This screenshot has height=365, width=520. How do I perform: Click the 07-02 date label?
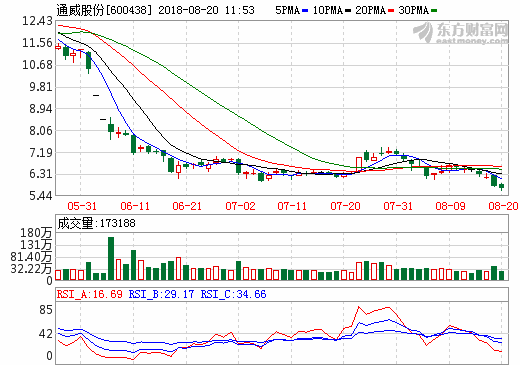point(240,206)
